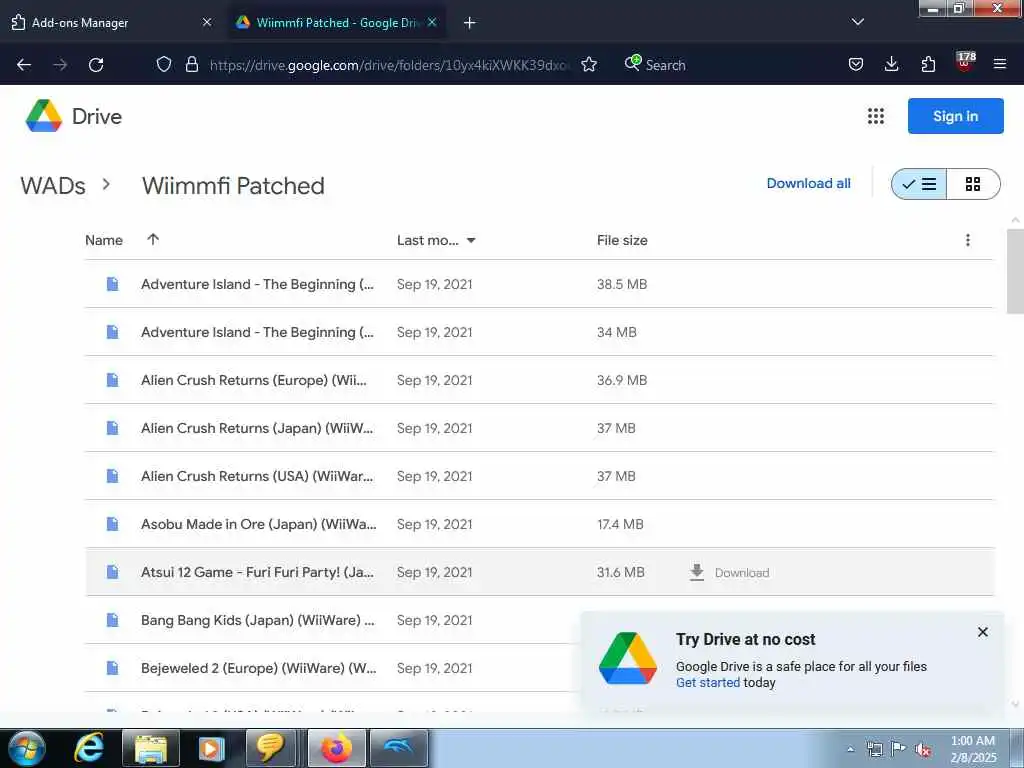
Task: Launch Internet Explorer from taskbar
Action: coord(89,748)
